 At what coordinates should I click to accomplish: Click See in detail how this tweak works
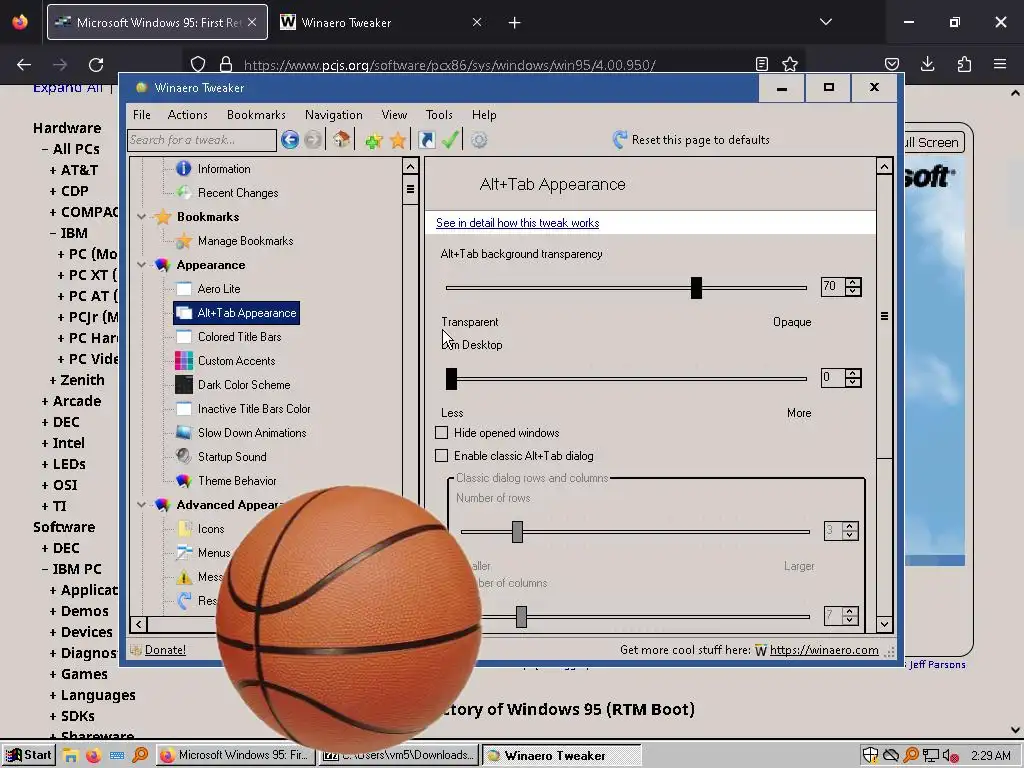point(517,223)
